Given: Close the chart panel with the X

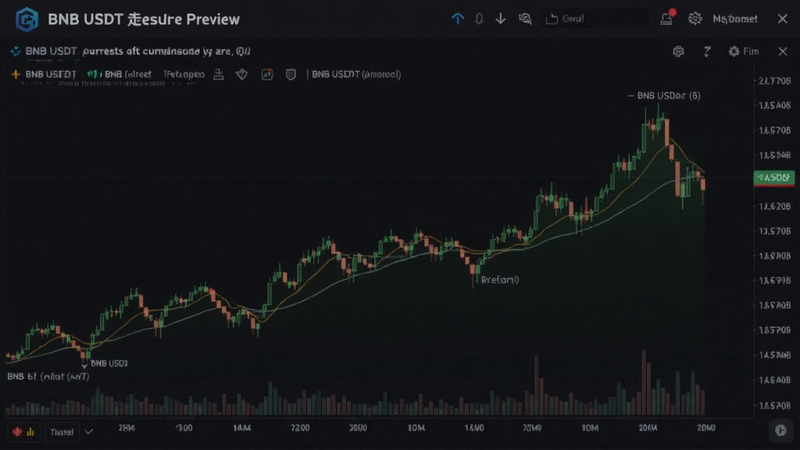Looking at the screenshot, I should coord(783,52).
